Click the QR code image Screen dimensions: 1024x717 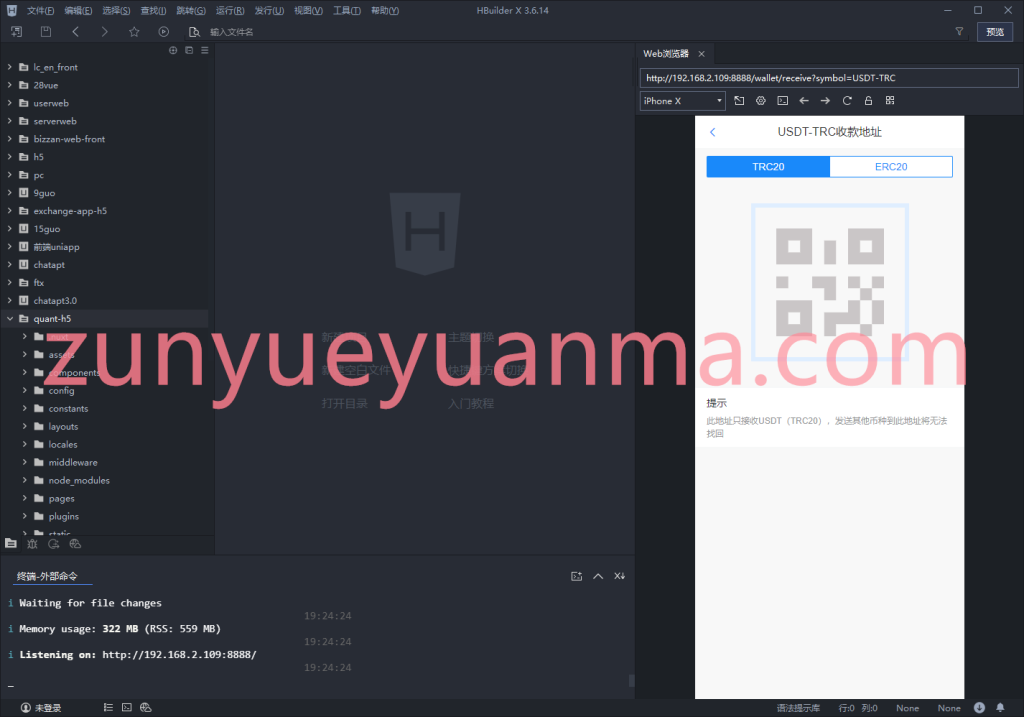pos(830,282)
